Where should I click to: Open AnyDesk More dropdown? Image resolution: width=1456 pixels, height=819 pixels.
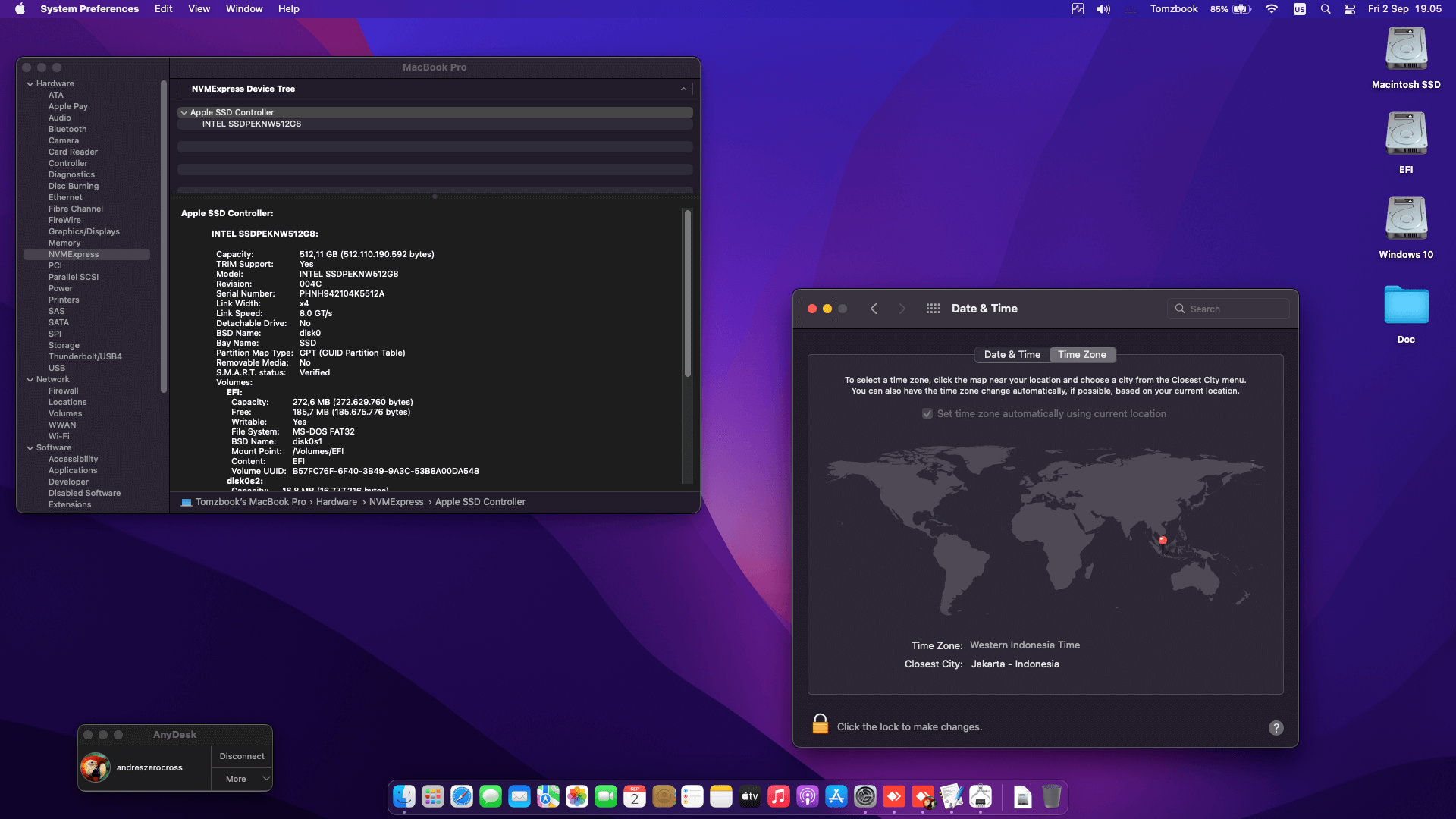[x=241, y=779]
